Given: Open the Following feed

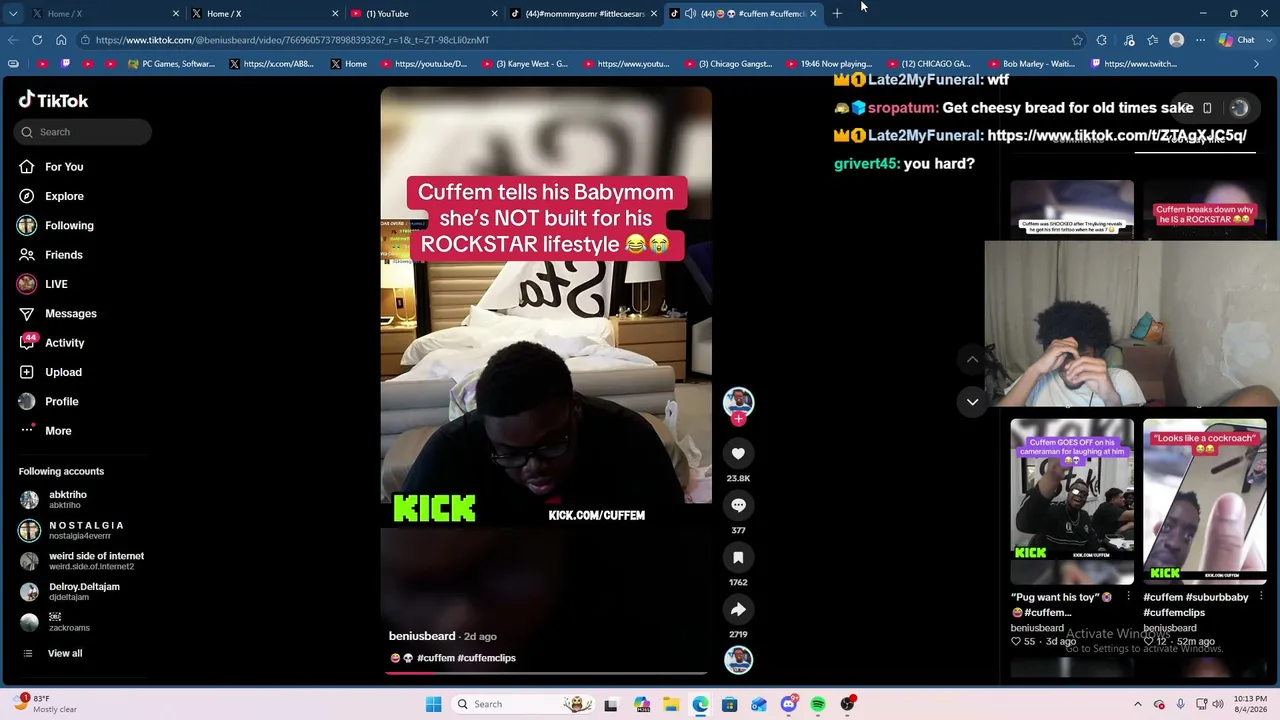Looking at the screenshot, I should coord(69,226).
